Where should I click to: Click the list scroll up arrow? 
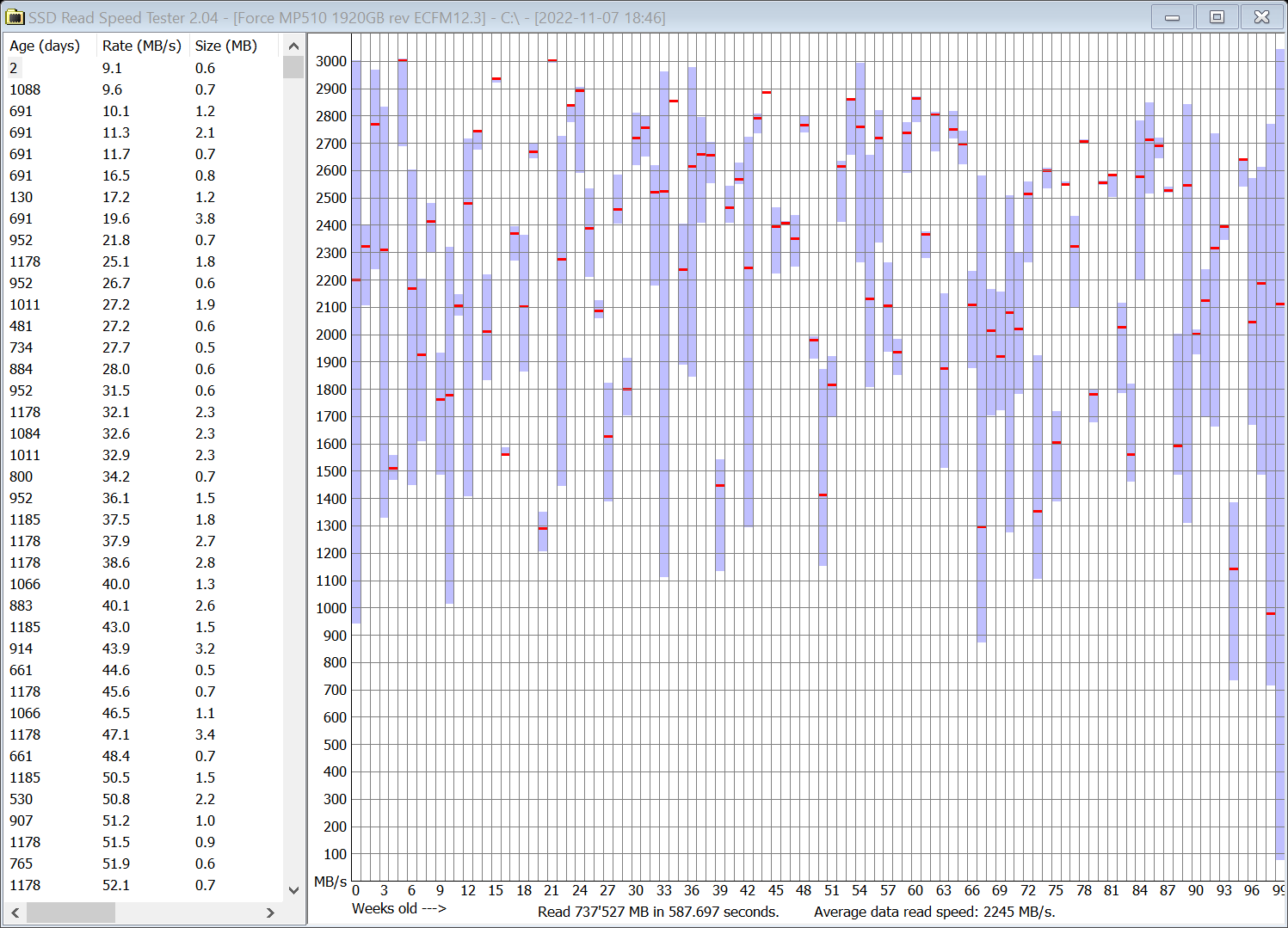point(293,46)
